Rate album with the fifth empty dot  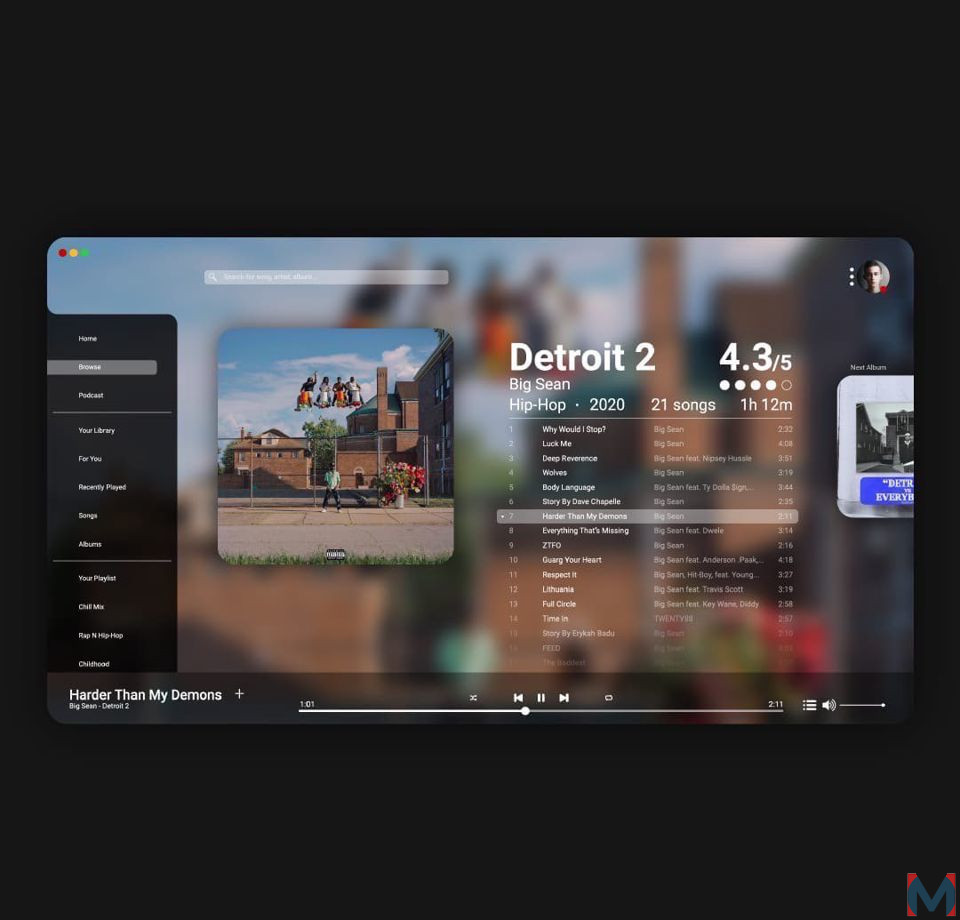pyautogui.click(x=787, y=385)
